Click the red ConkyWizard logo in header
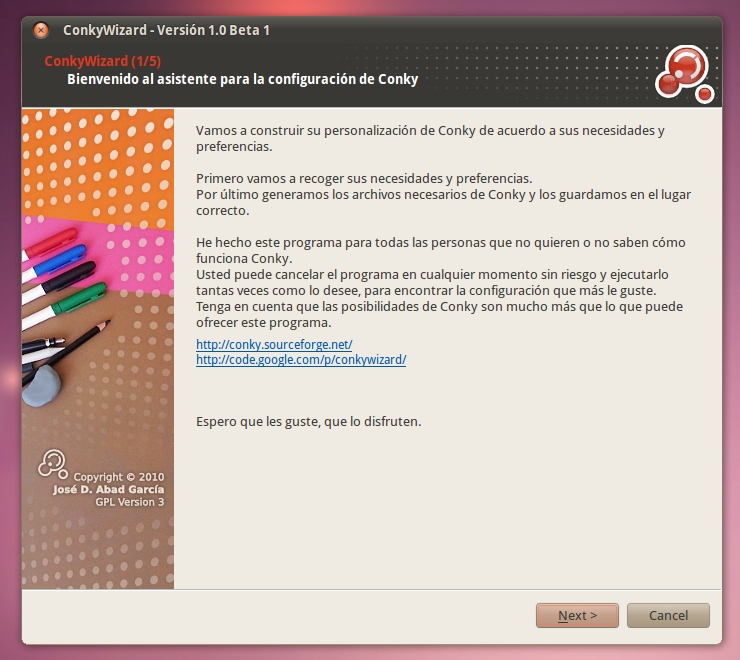This screenshot has width=740, height=660. [684, 74]
